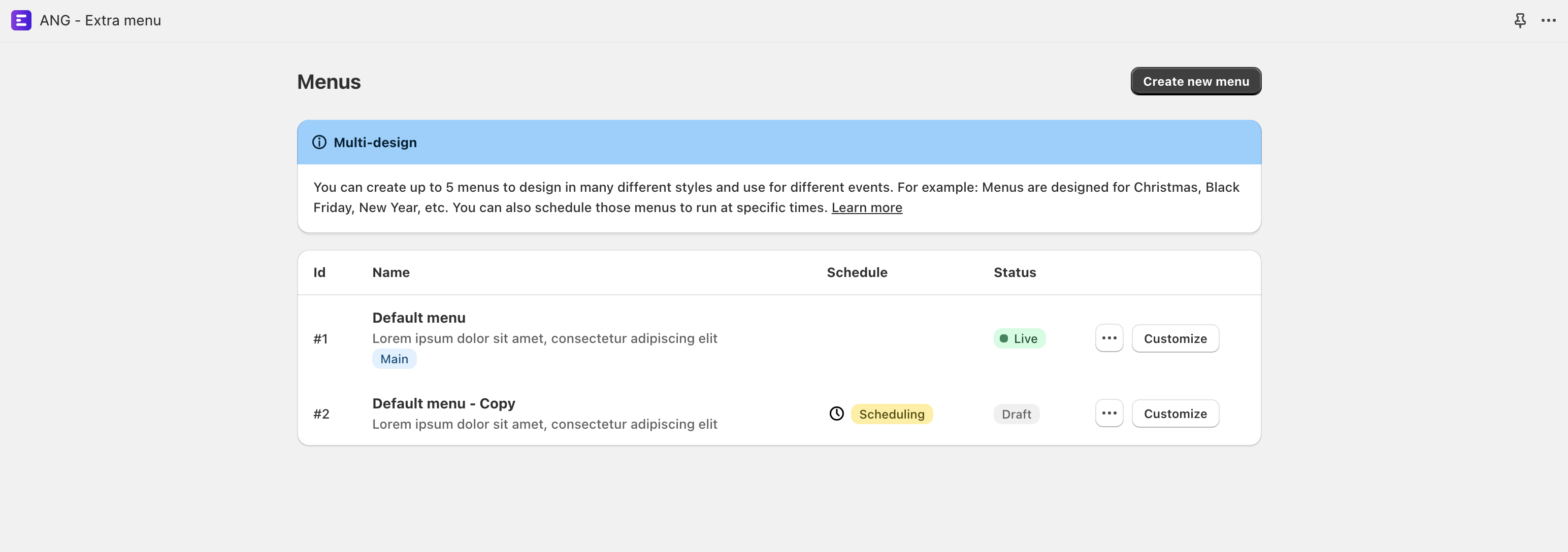Image resolution: width=1568 pixels, height=552 pixels.
Task: Click the Draft status badge
Action: [1016, 414]
